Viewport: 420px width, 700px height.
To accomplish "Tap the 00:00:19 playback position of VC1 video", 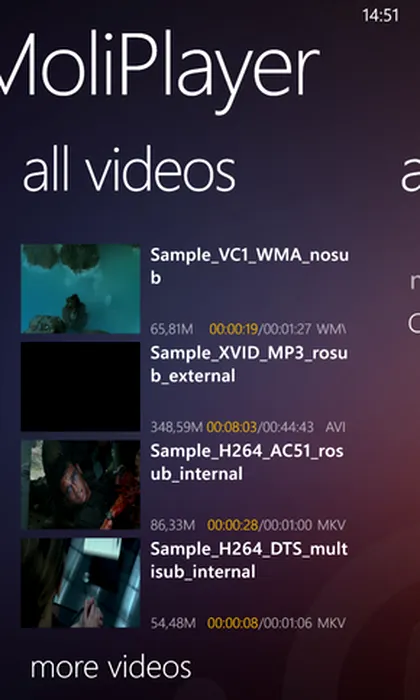I will [x=234, y=329].
